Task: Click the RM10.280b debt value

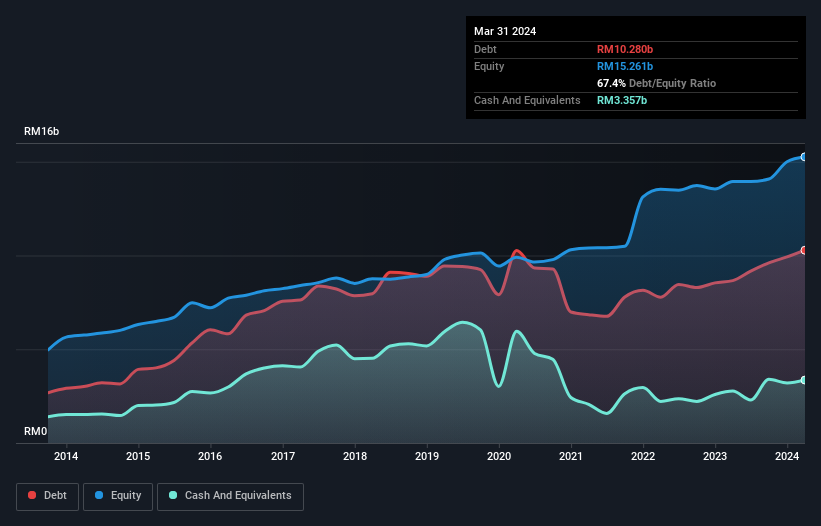Action: pos(625,49)
